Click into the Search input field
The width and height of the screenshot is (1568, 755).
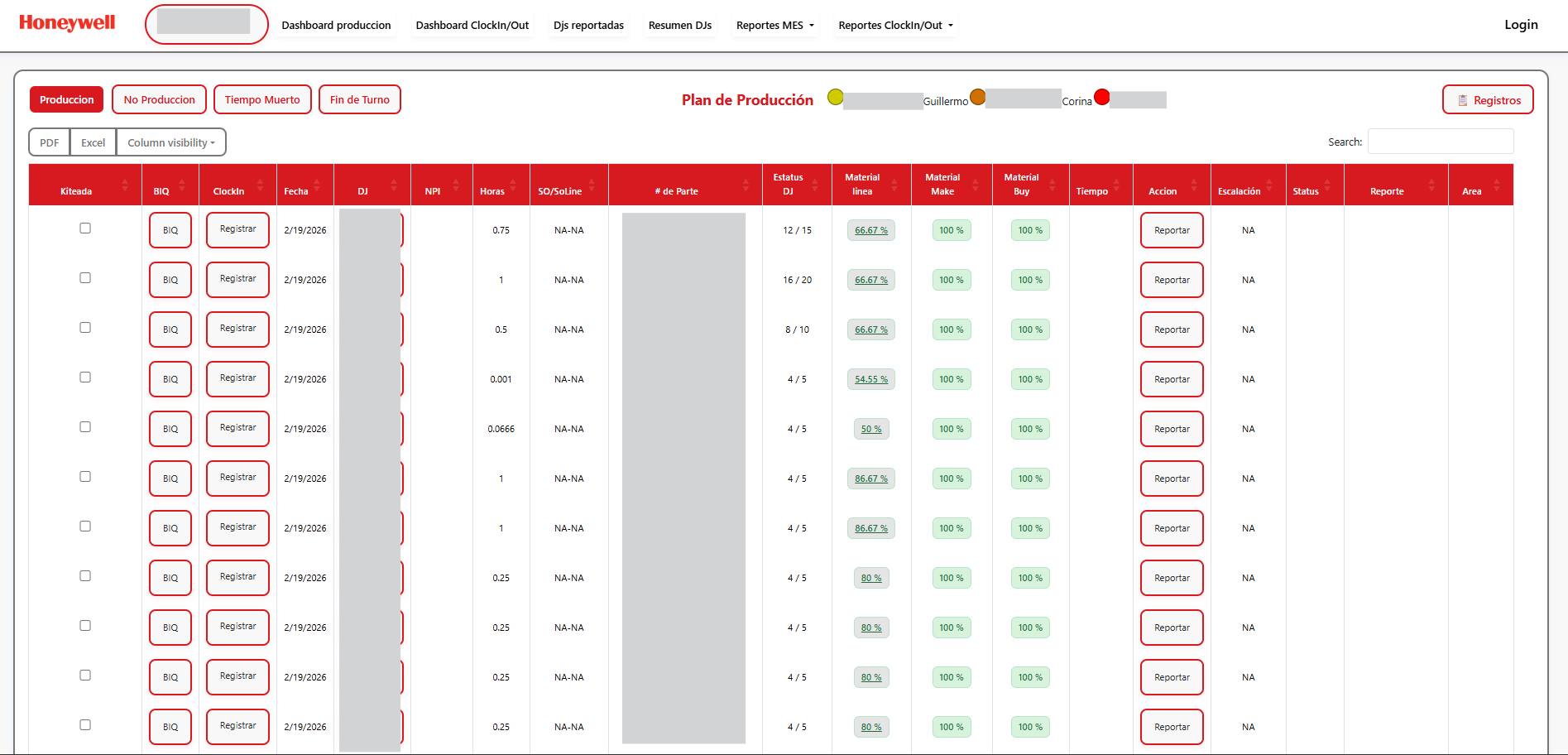pos(1440,142)
